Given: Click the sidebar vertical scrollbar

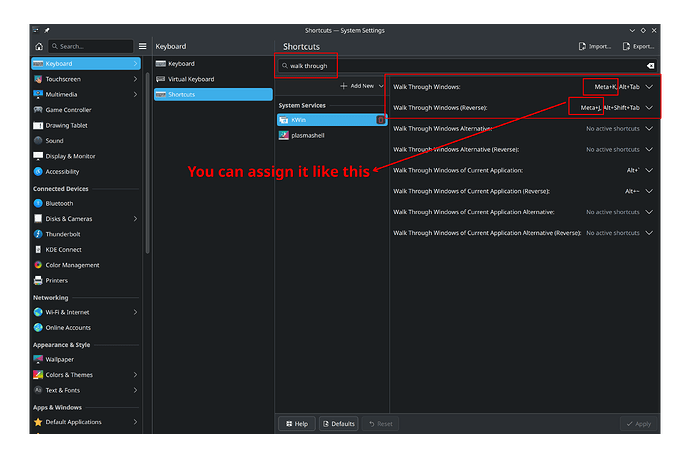Looking at the screenshot, I should click(x=147, y=163).
